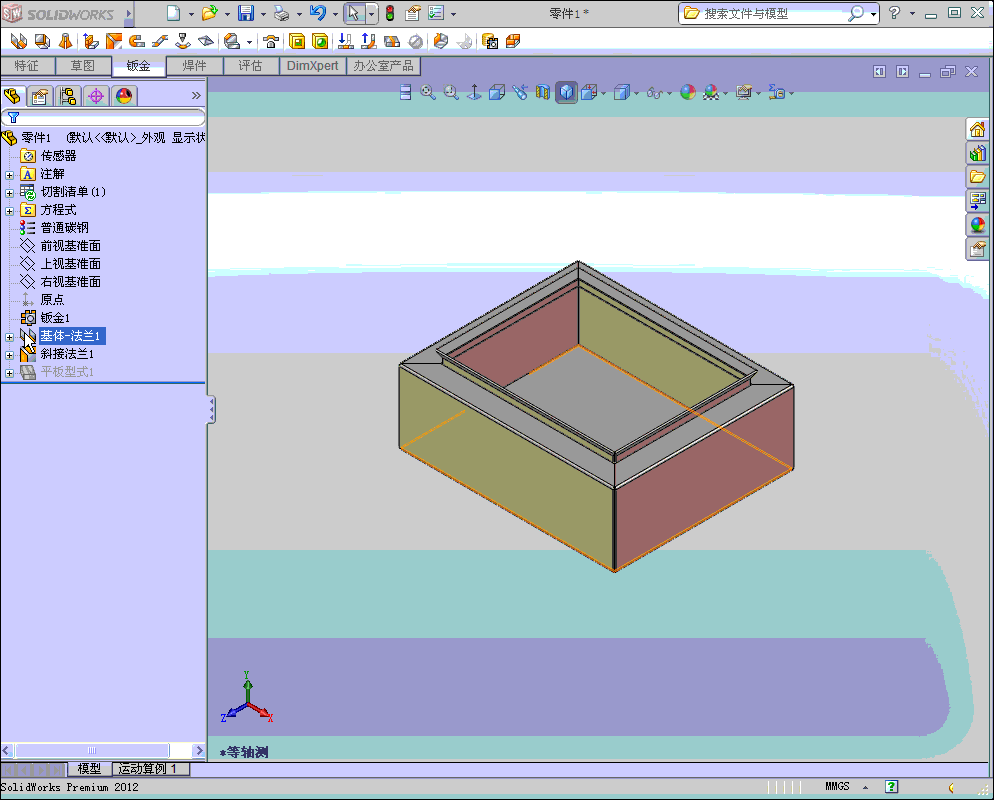Undo the last action
Image resolution: width=994 pixels, height=800 pixels.
point(318,13)
